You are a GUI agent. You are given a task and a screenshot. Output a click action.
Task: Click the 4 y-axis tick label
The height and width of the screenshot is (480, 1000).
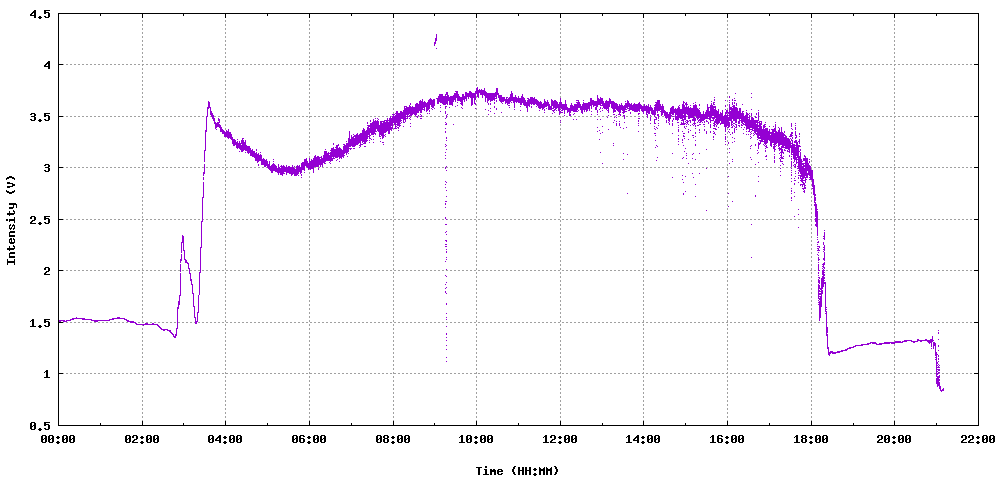pyautogui.click(x=47, y=64)
